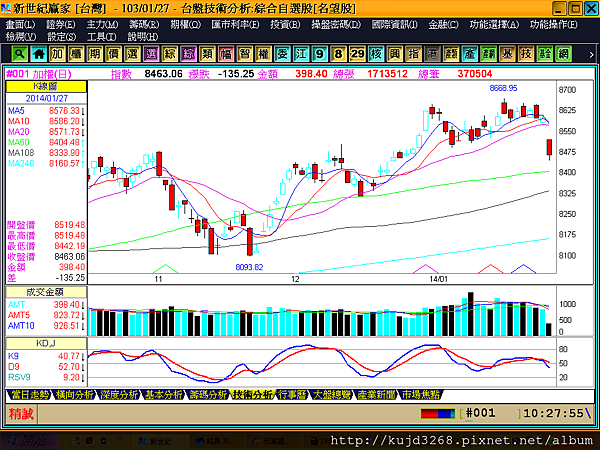600x450 pixels.
Task: Click the 技 technical analysis toolbar icon
Action: (x=526, y=54)
